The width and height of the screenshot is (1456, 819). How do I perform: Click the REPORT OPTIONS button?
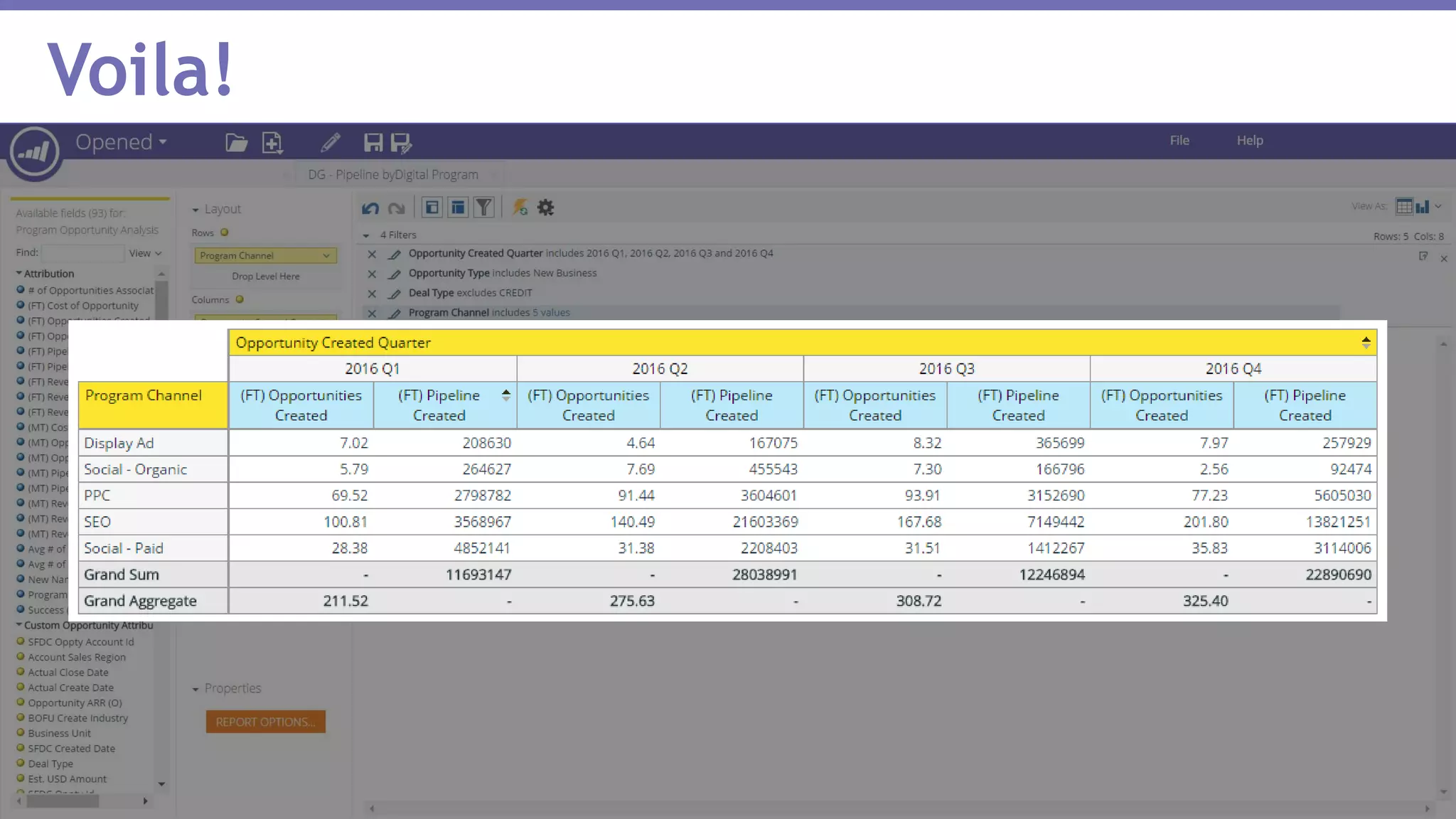click(x=266, y=722)
